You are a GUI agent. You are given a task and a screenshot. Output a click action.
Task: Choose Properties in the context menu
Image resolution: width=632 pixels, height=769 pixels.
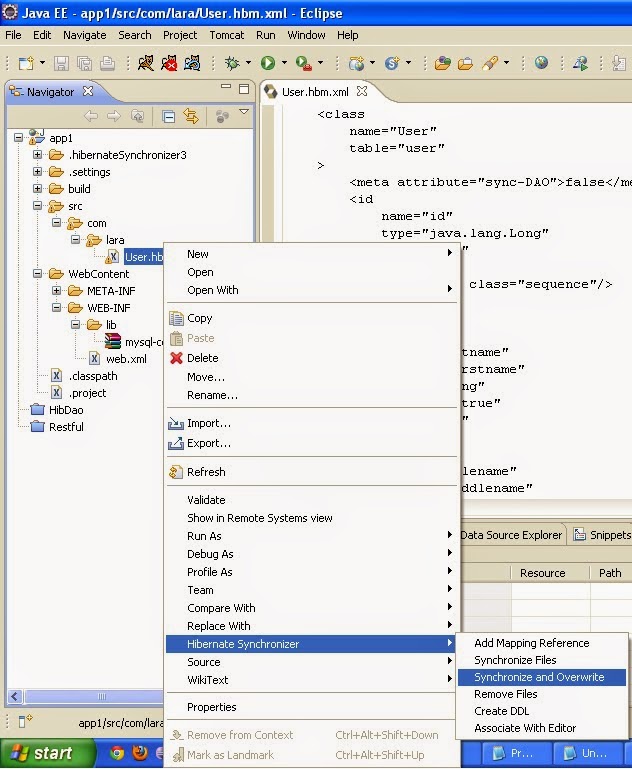tap(311, 707)
